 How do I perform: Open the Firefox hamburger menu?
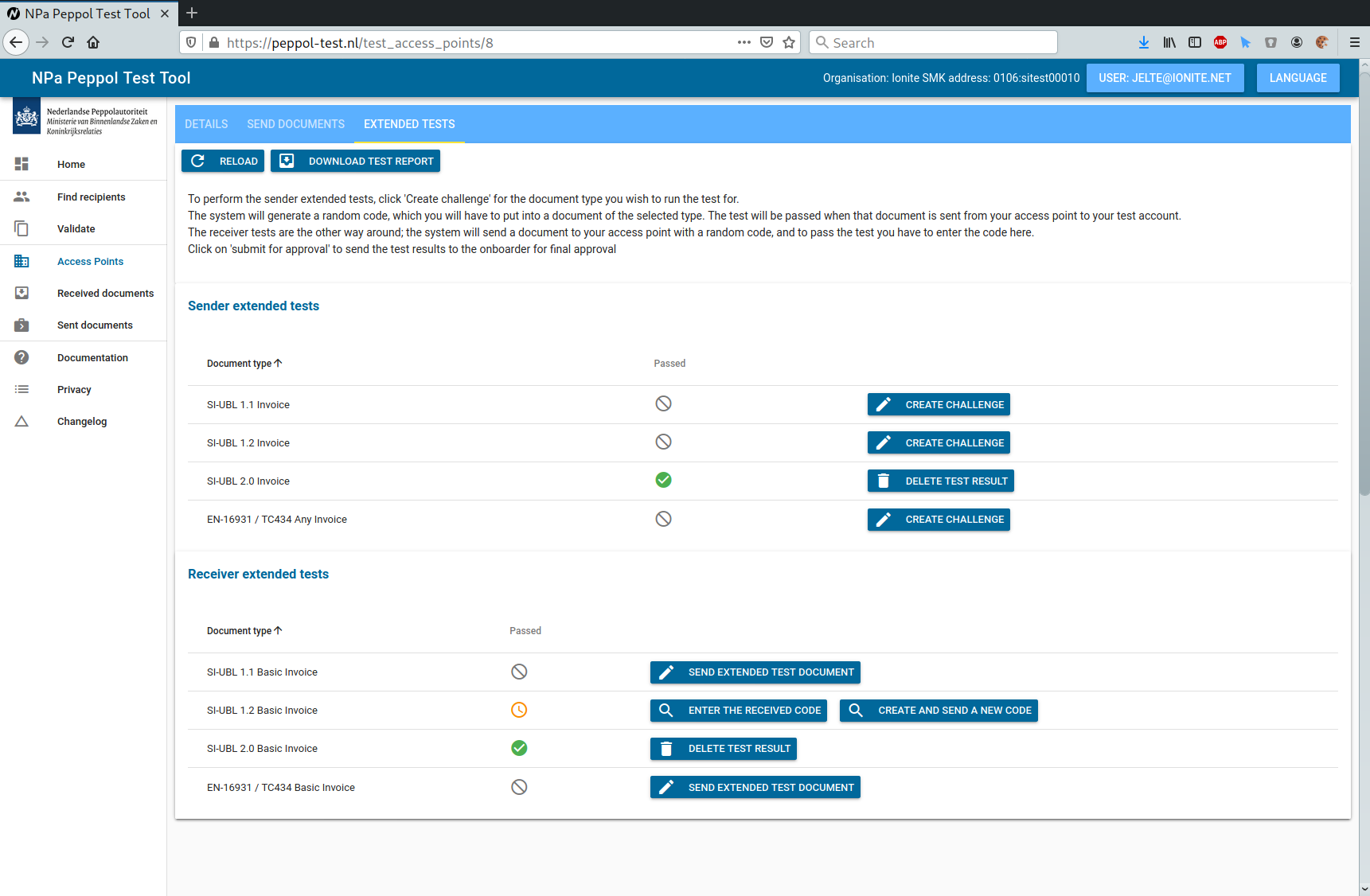(x=1354, y=42)
